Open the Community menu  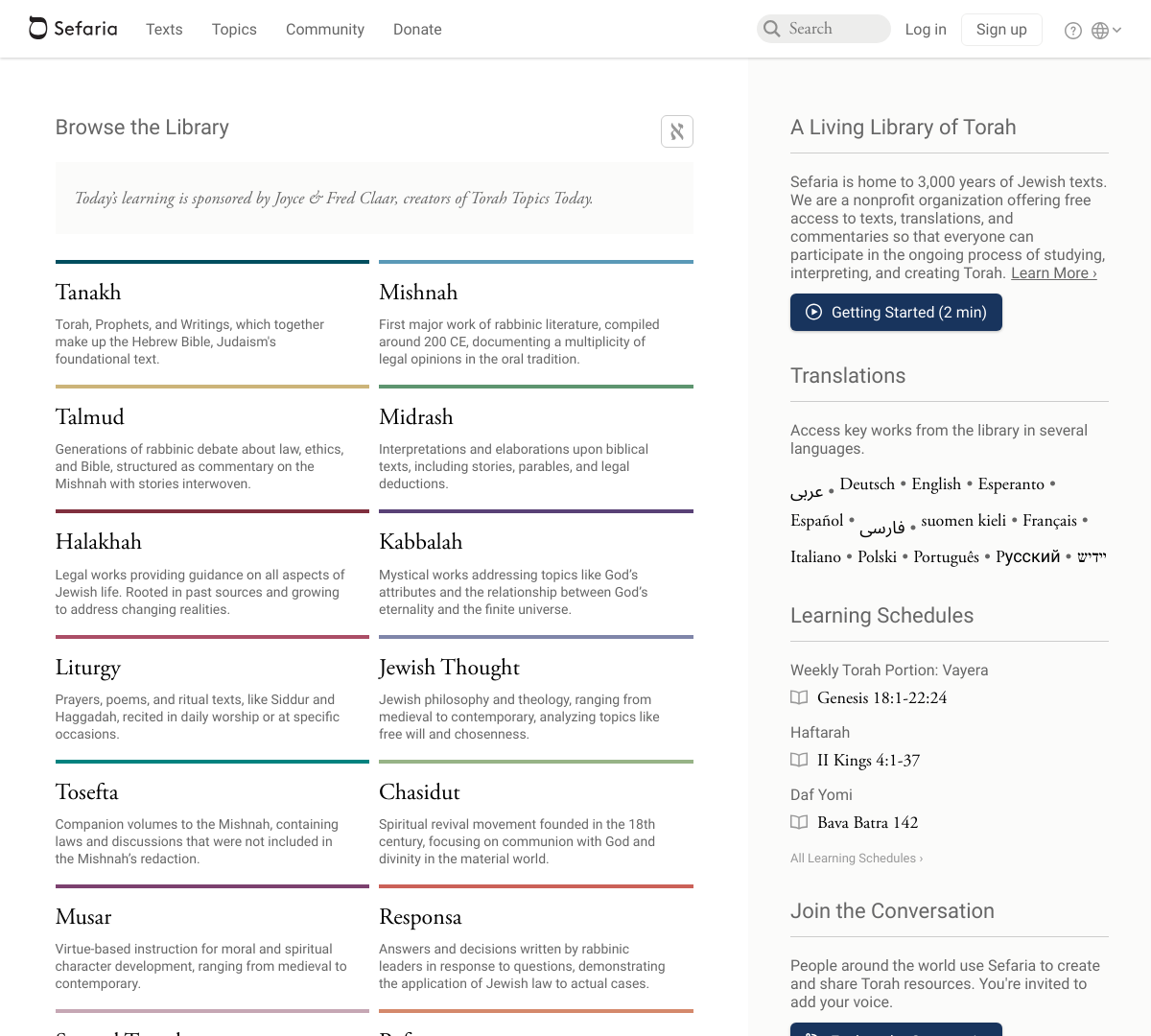pos(325,30)
